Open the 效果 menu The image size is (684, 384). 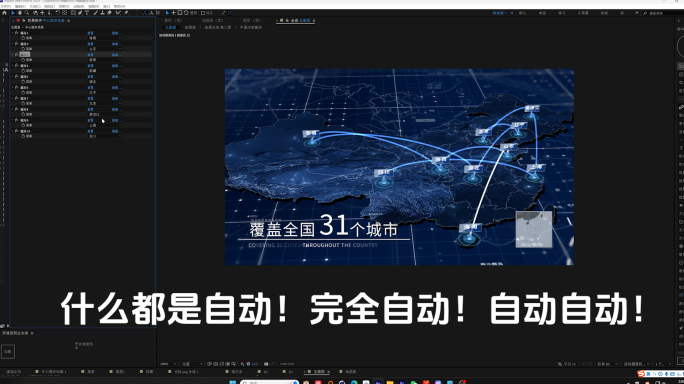click(x=64, y=7)
